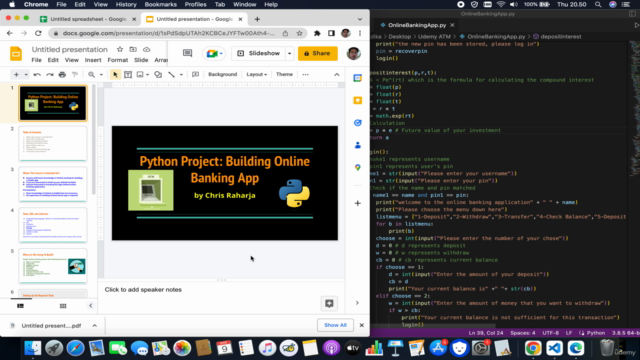
Task: Open the Slideshow options dropdown arrow
Action: [289, 53]
